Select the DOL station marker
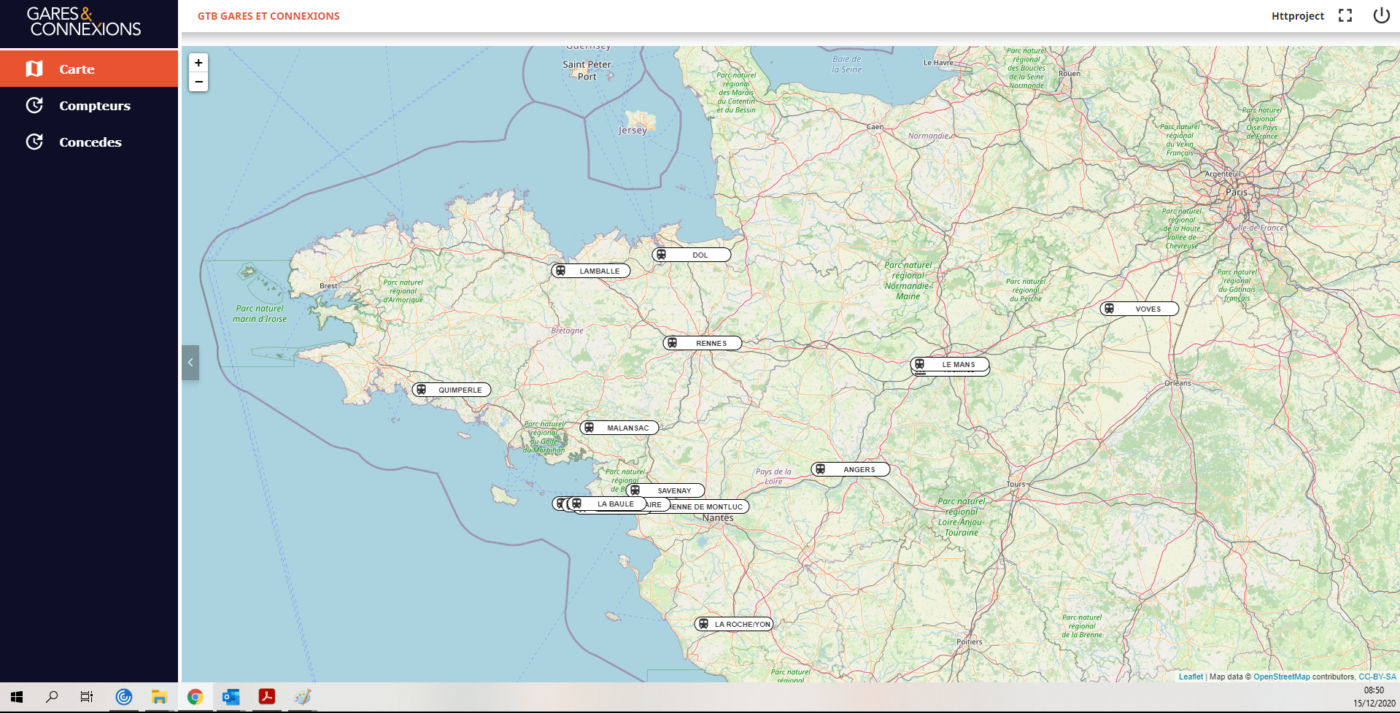The width and height of the screenshot is (1400, 713). click(691, 255)
